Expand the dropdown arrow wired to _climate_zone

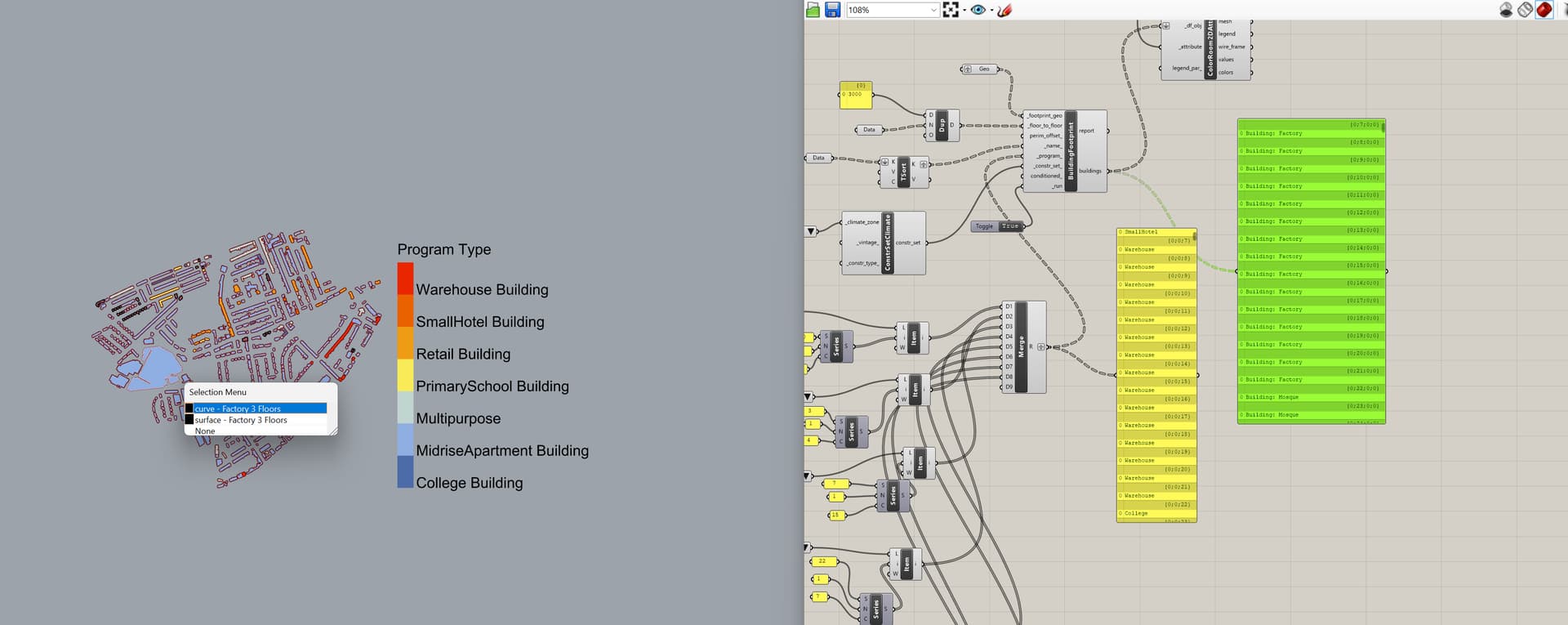click(811, 231)
